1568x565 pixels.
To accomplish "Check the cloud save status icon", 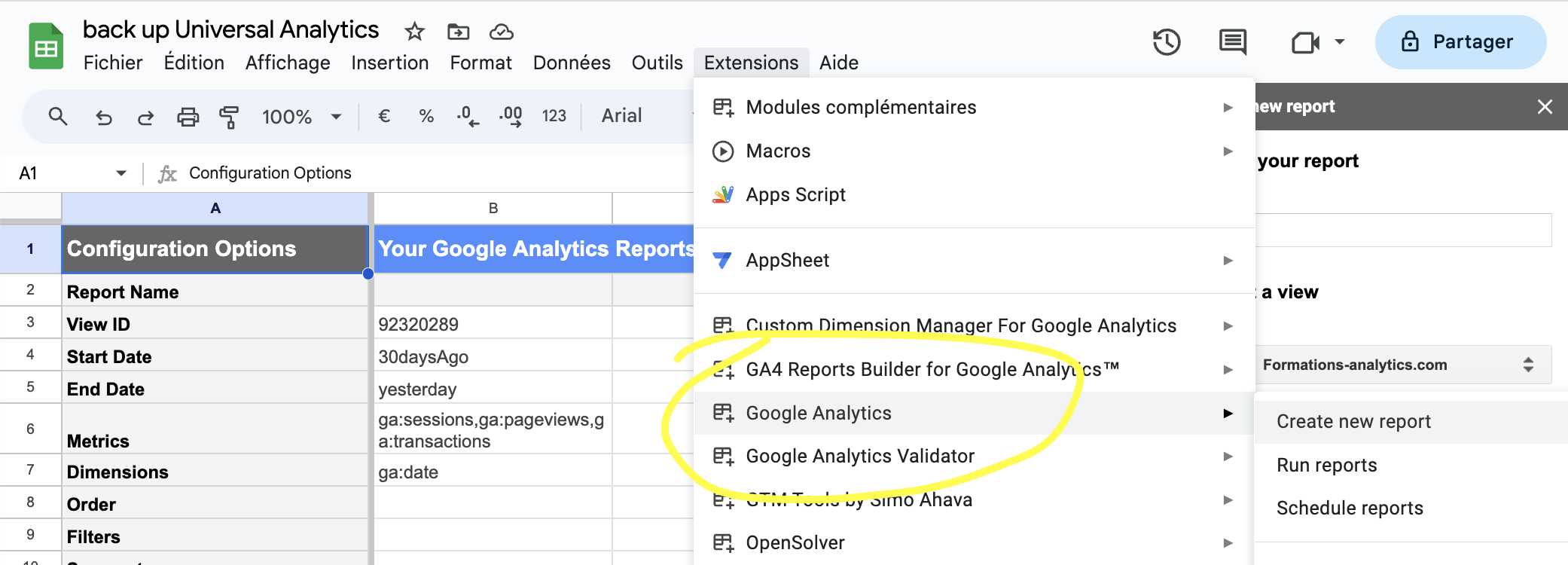I will pos(502,32).
